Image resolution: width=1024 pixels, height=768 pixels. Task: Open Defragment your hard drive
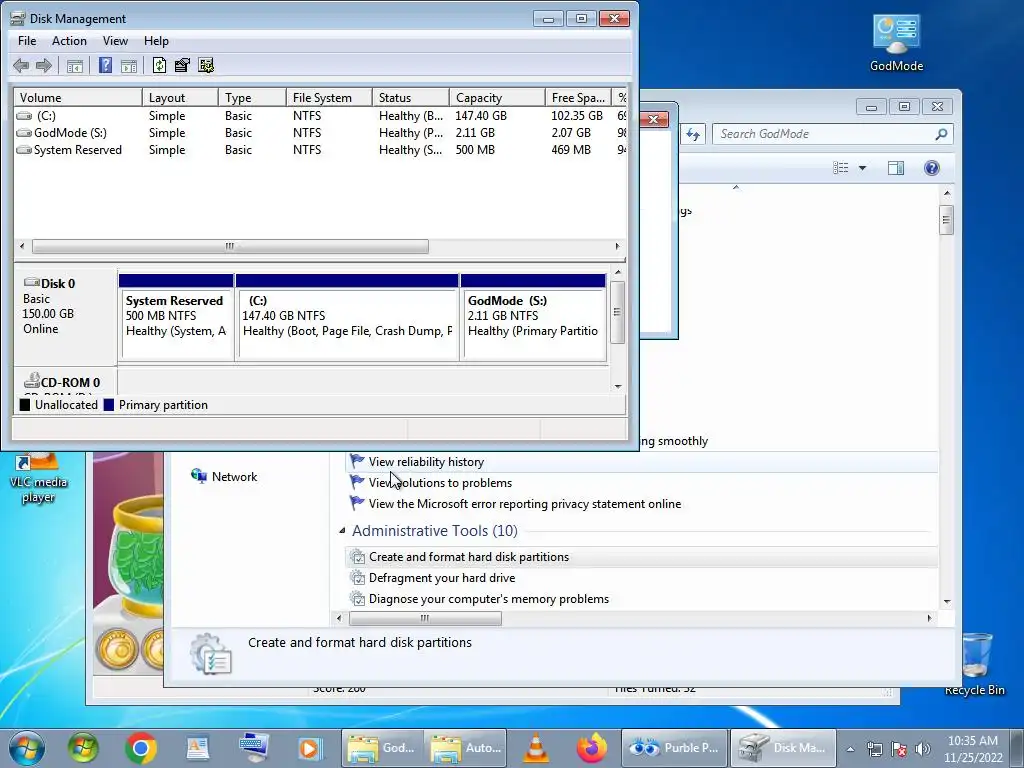[x=442, y=578]
